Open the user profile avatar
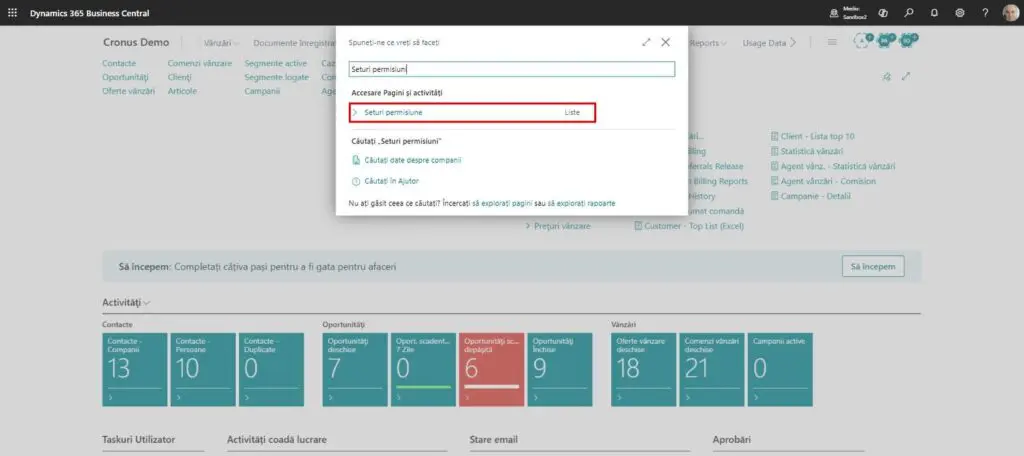The width and height of the screenshot is (1024, 456). 1010,13
